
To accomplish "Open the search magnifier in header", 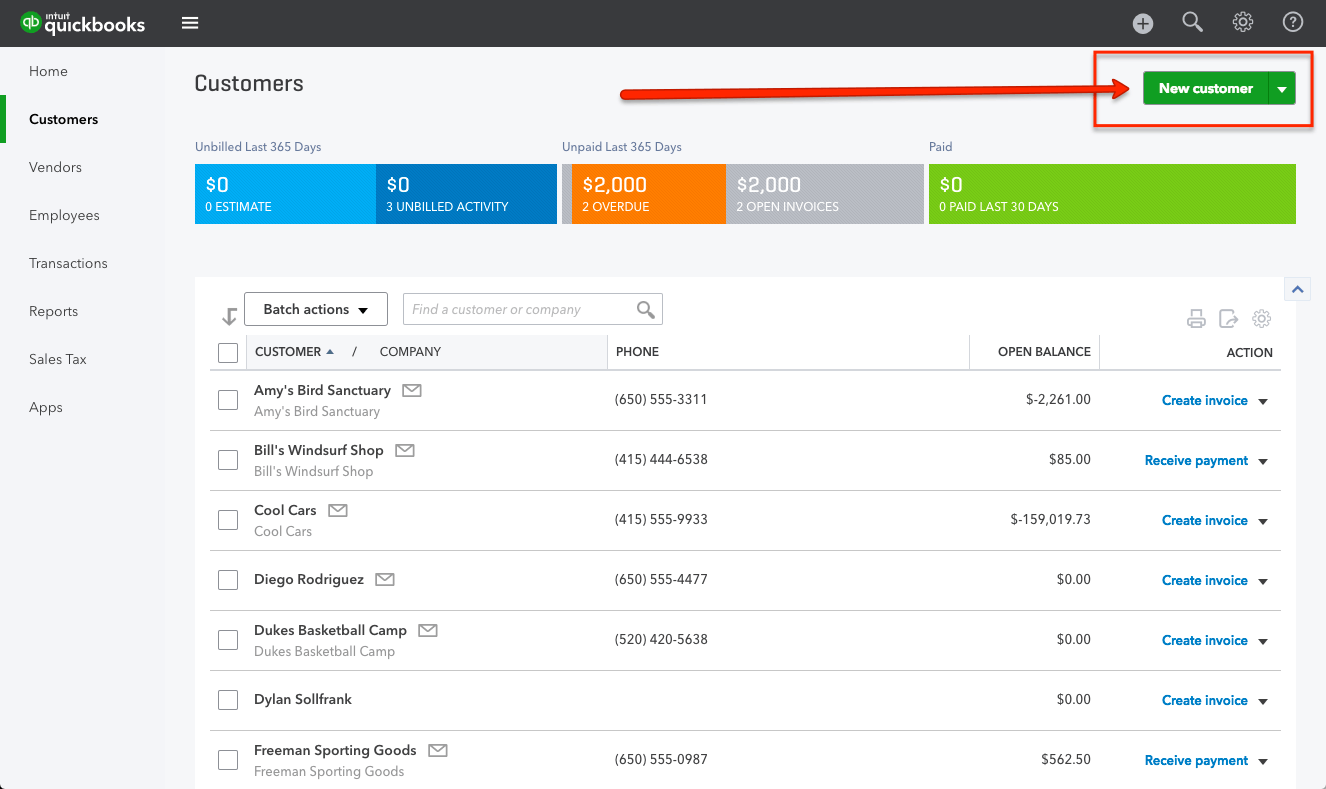I will [x=1192, y=22].
